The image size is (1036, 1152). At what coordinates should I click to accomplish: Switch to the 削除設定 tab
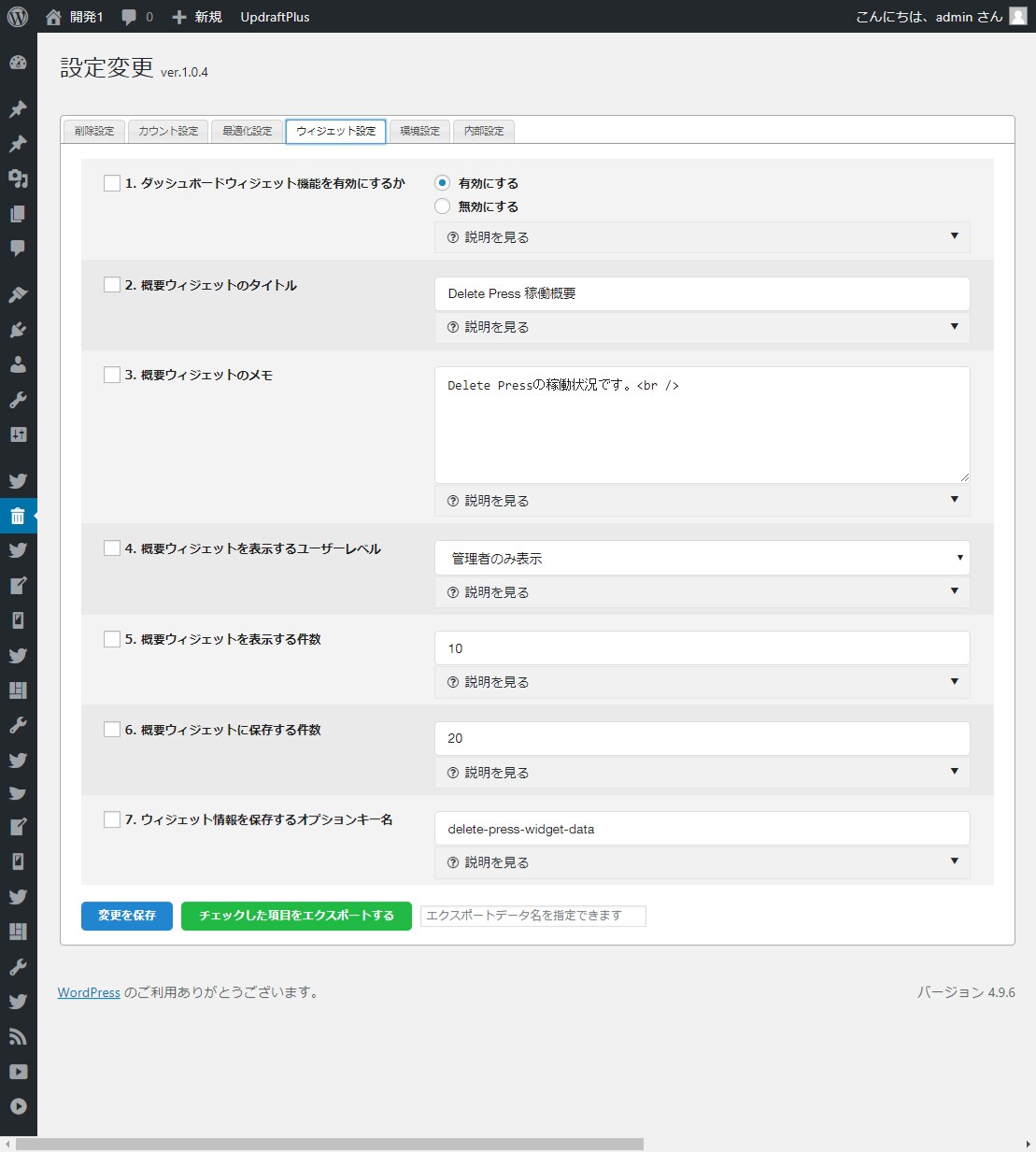(94, 131)
